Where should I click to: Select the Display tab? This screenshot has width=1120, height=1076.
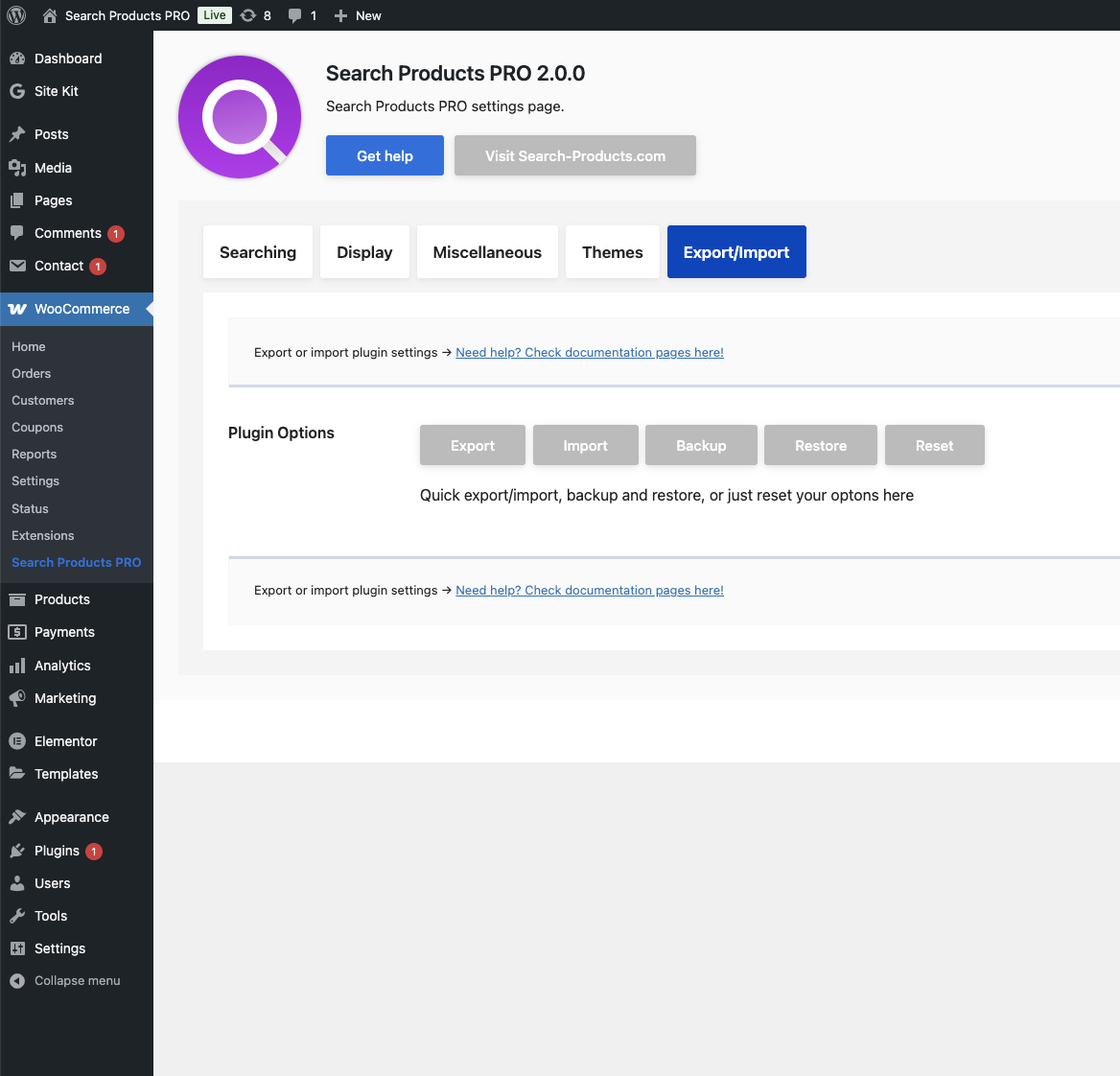coord(364,251)
